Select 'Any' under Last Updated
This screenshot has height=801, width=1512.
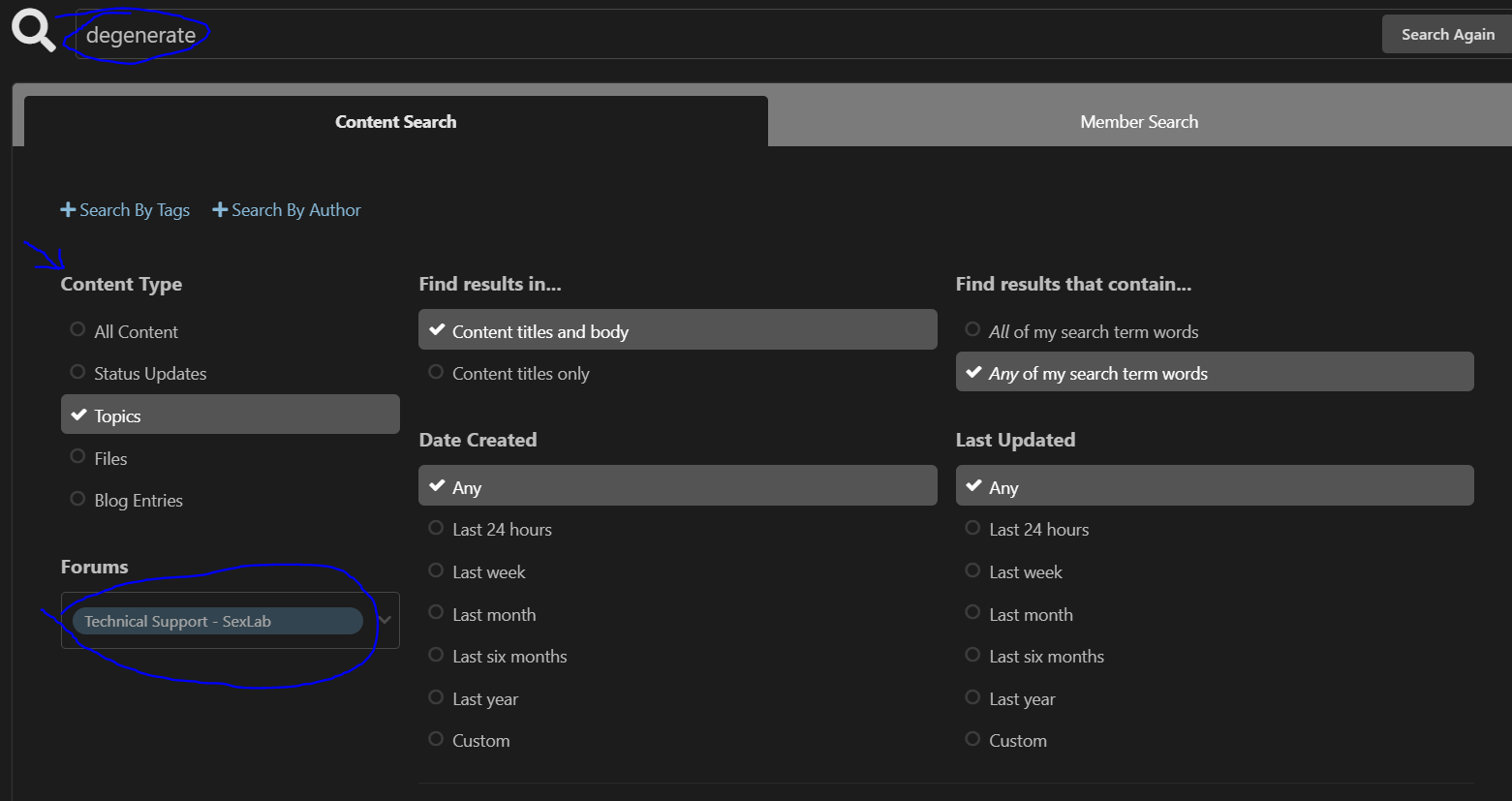pos(1215,485)
